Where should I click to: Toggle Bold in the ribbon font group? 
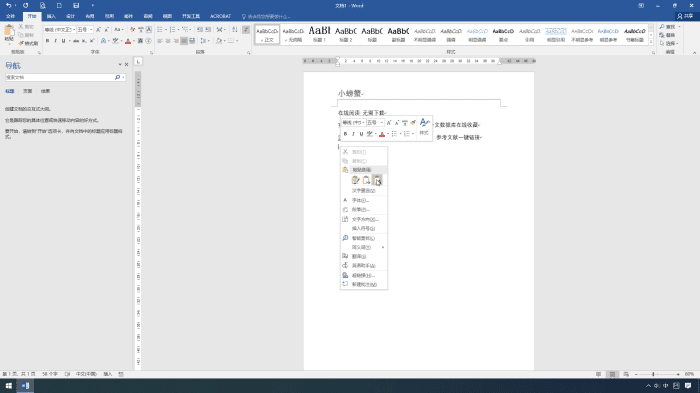[x=47, y=41]
